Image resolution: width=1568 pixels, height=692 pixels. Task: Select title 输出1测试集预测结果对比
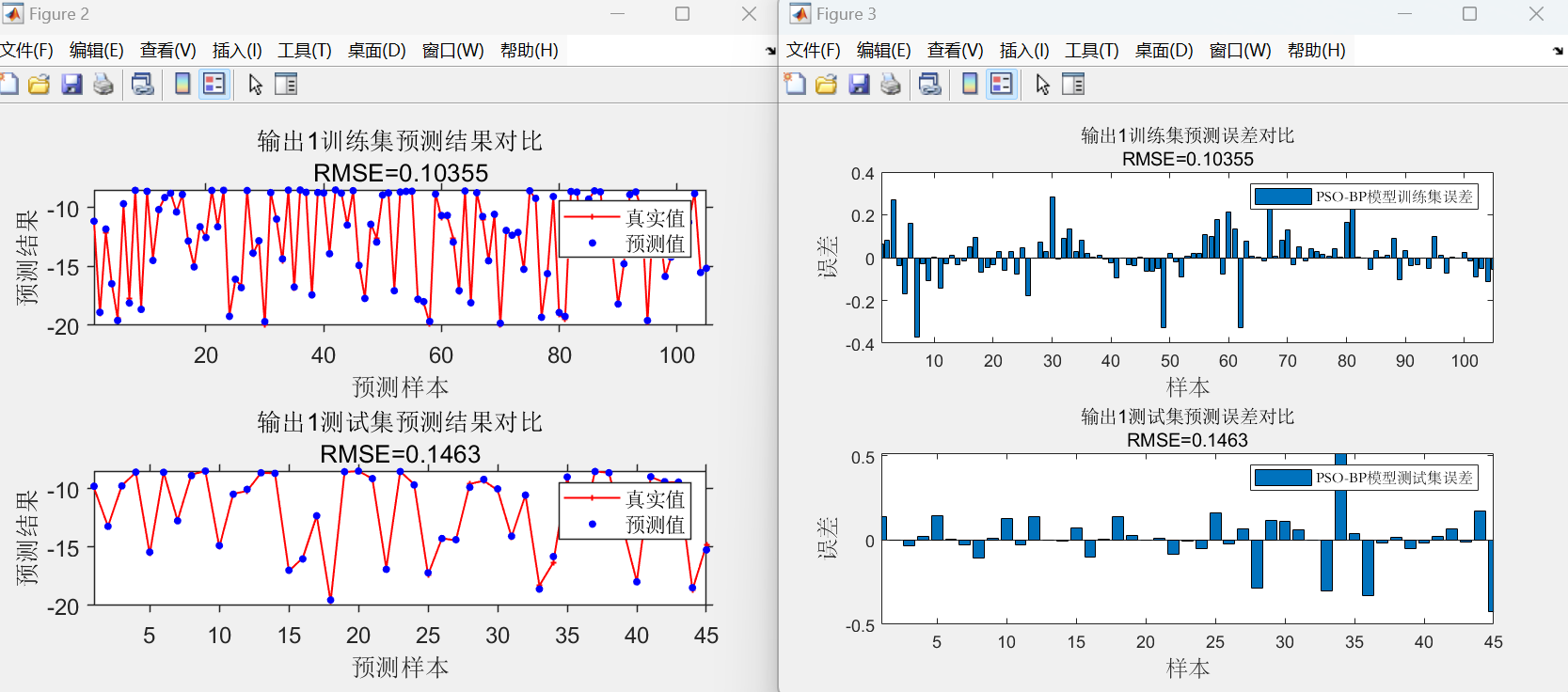[400, 422]
